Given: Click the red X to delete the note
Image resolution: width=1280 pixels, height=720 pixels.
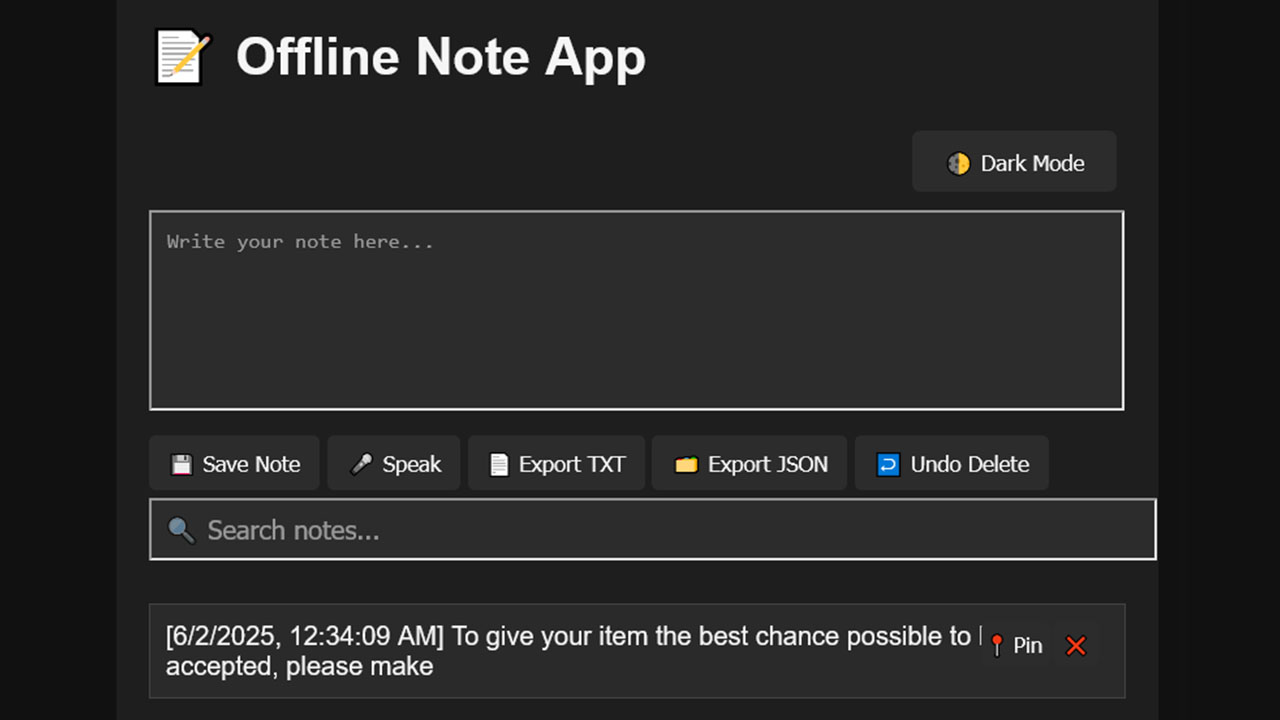Looking at the screenshot, I should [1076, 645].
